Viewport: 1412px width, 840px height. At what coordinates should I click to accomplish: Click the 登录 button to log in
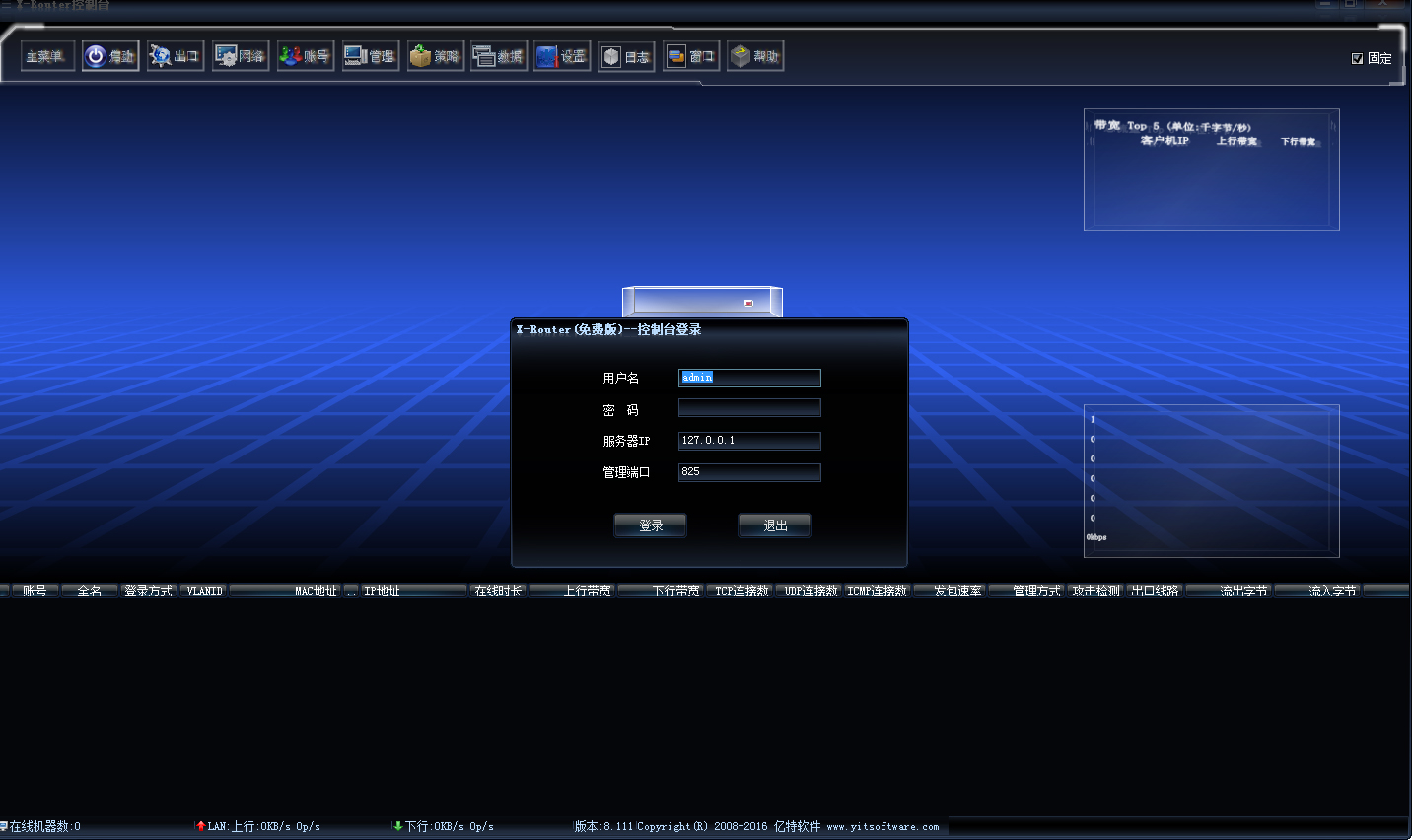pos(650,525)
